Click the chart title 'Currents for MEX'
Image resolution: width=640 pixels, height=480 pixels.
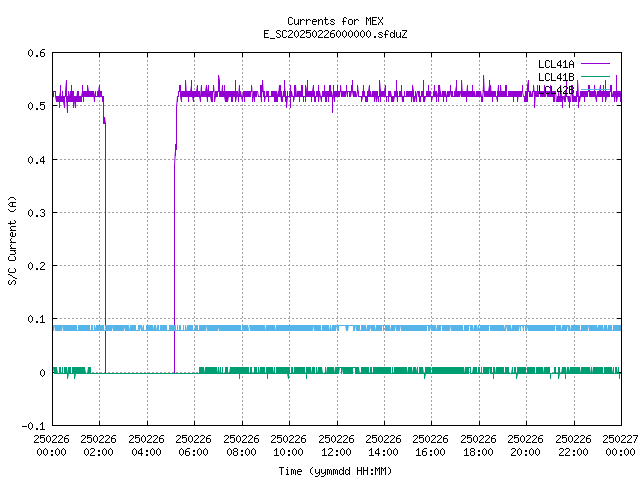[335, 21]
